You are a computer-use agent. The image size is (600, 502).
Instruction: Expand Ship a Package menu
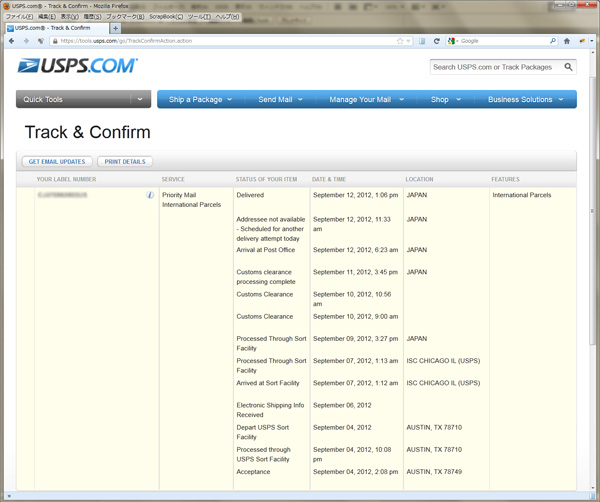(x=200, y=99)
